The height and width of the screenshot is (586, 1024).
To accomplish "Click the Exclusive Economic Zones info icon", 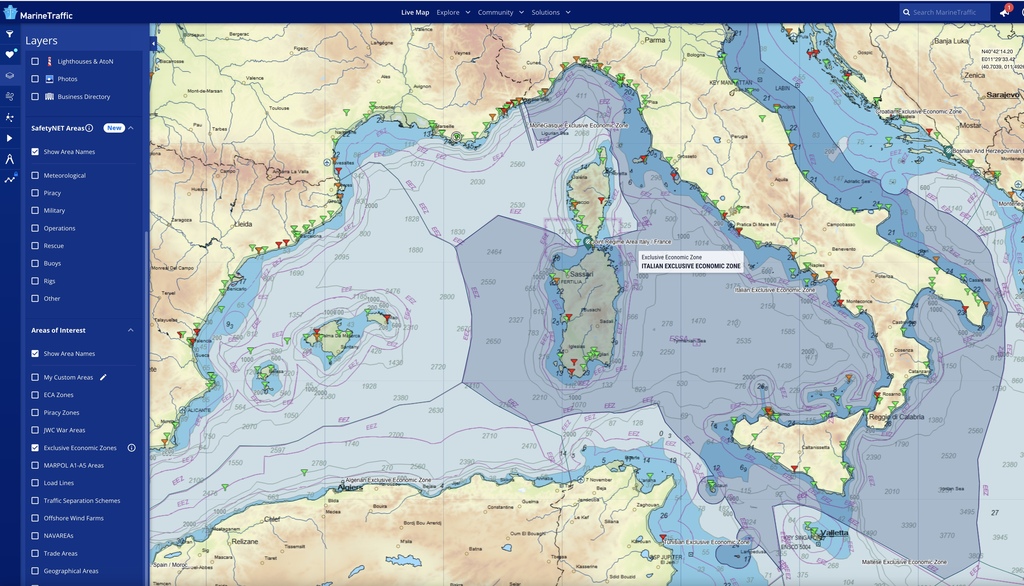I will click(131, 448).
